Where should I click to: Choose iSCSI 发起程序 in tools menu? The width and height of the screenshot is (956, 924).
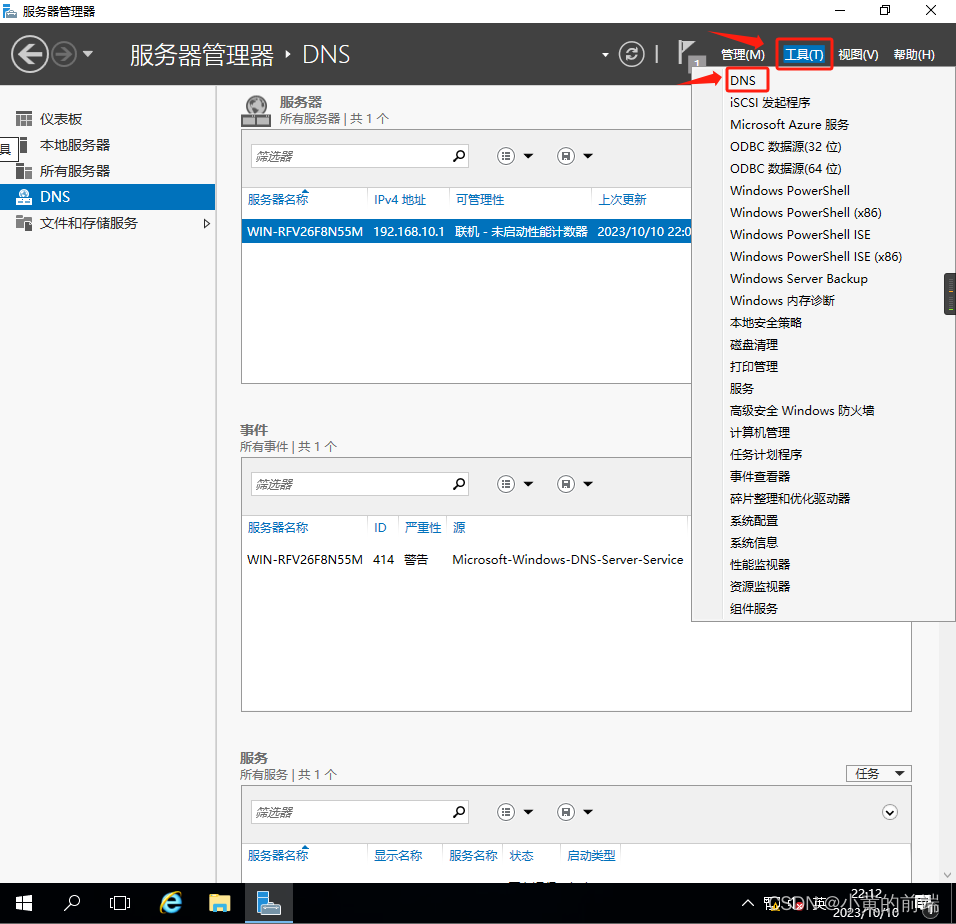[x=770, y=102]
